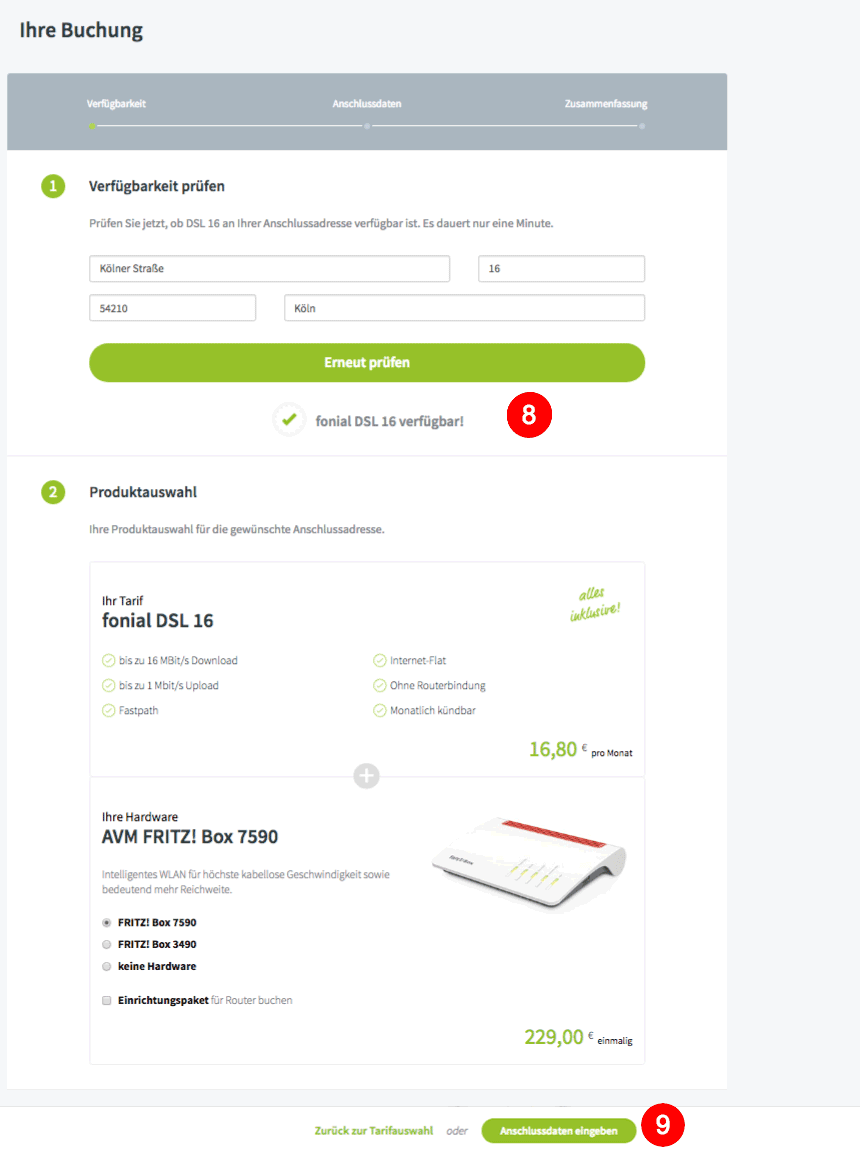Click the 'alles inklusive!' handwritten badge
Screen dimensions: 861x1153
coord(595,604)
